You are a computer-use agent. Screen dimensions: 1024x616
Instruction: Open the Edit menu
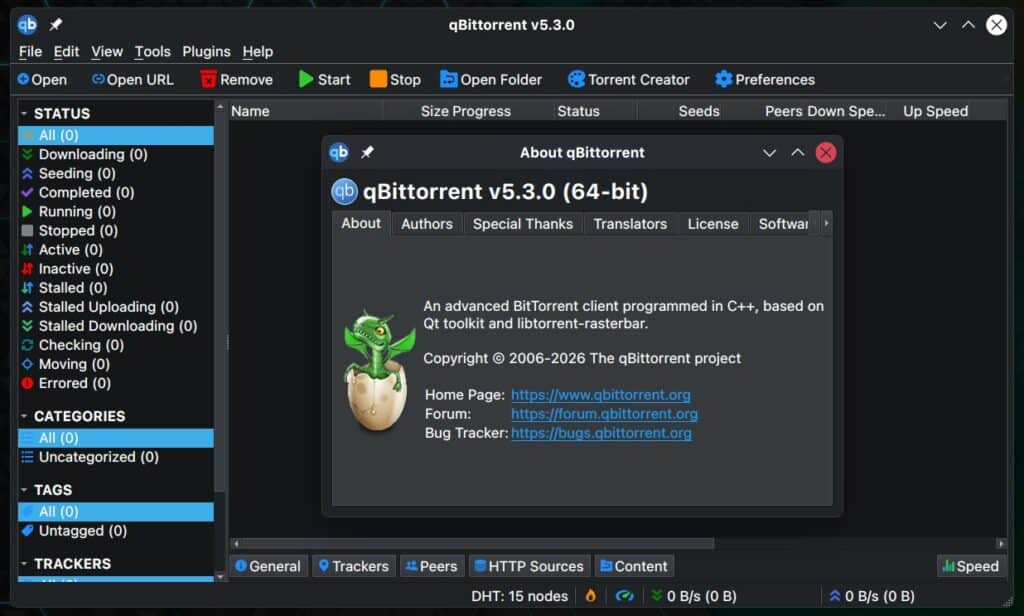[66, 52]
